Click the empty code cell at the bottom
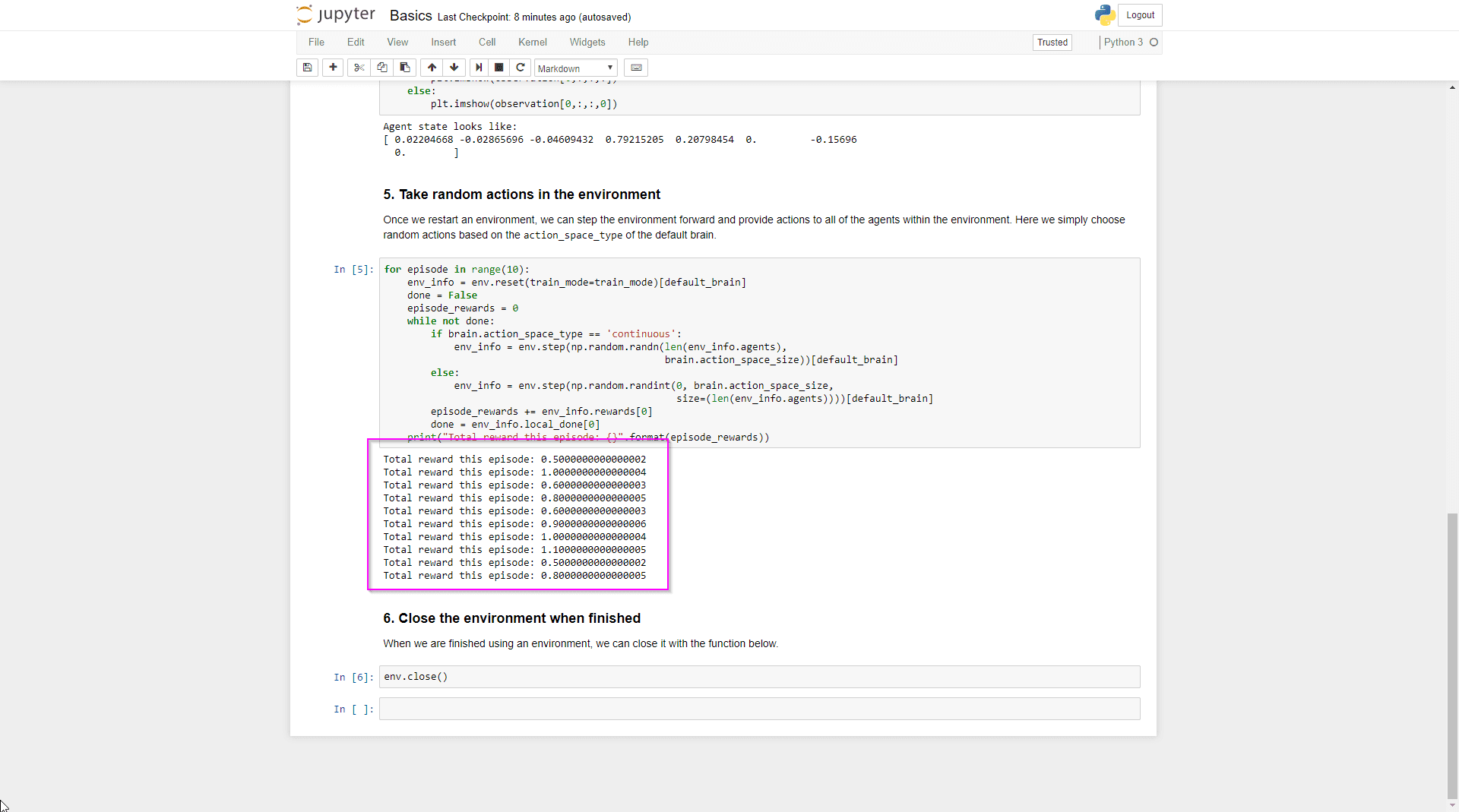The width and height of the screenshot is (1459, 812). pyautogui.click(x=759, y=709)
